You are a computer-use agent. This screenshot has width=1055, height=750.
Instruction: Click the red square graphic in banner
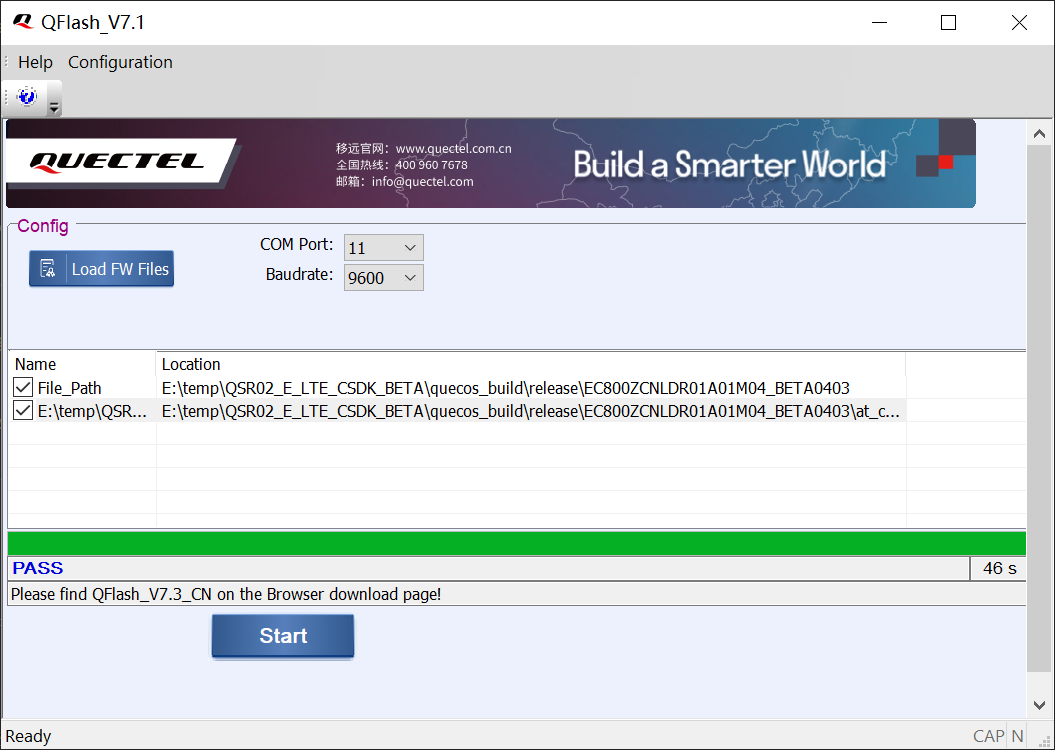coord(945,162)
